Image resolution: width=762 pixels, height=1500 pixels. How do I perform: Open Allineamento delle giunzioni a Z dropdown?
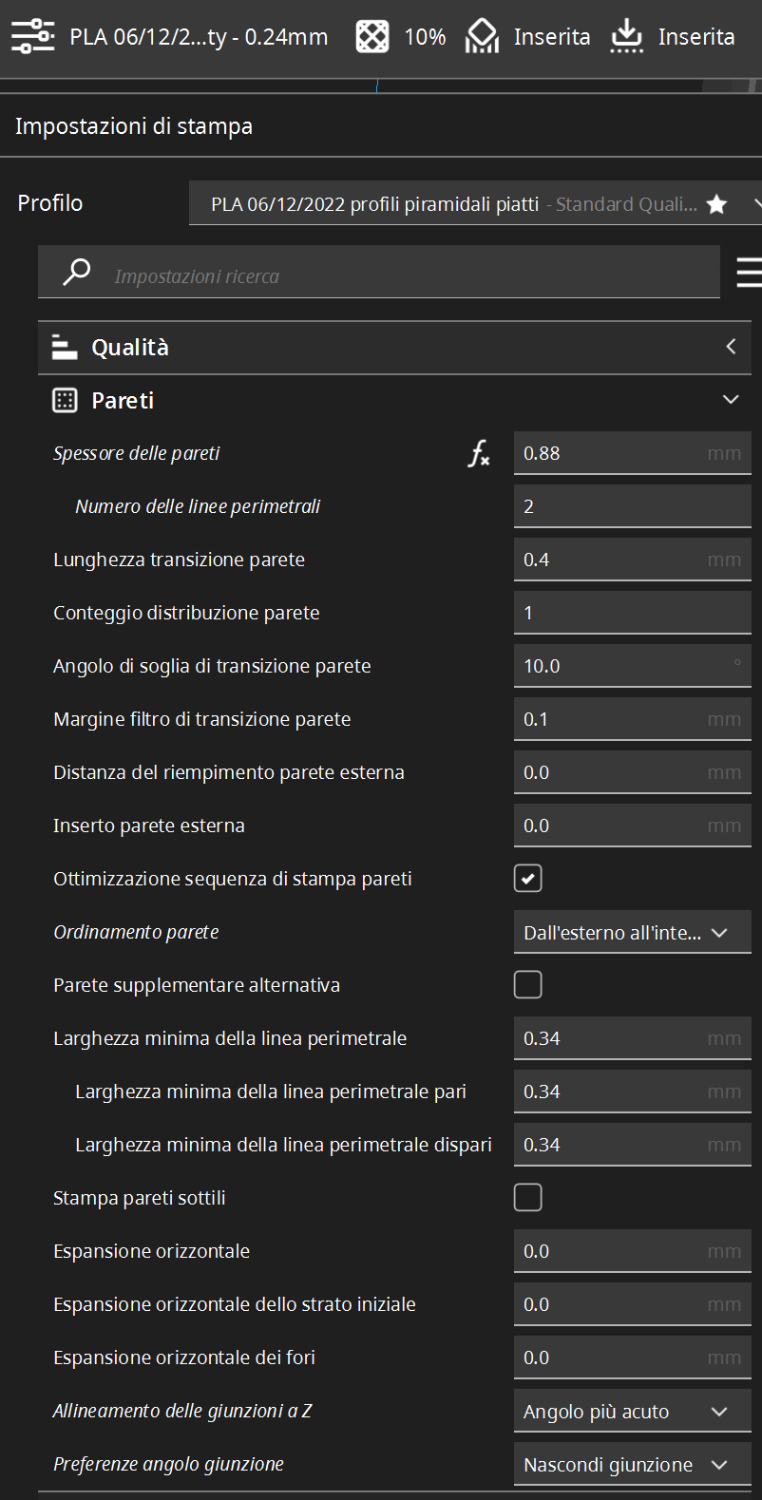632,1411
